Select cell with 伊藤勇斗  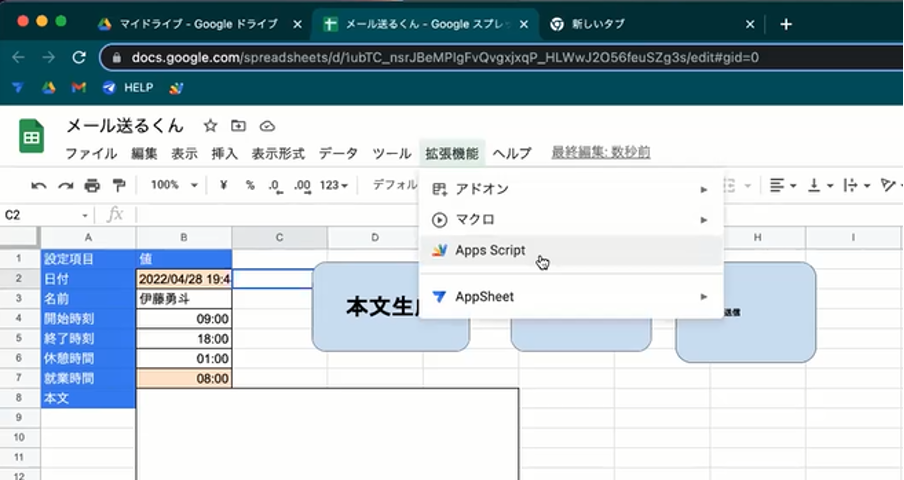point(184,299)
